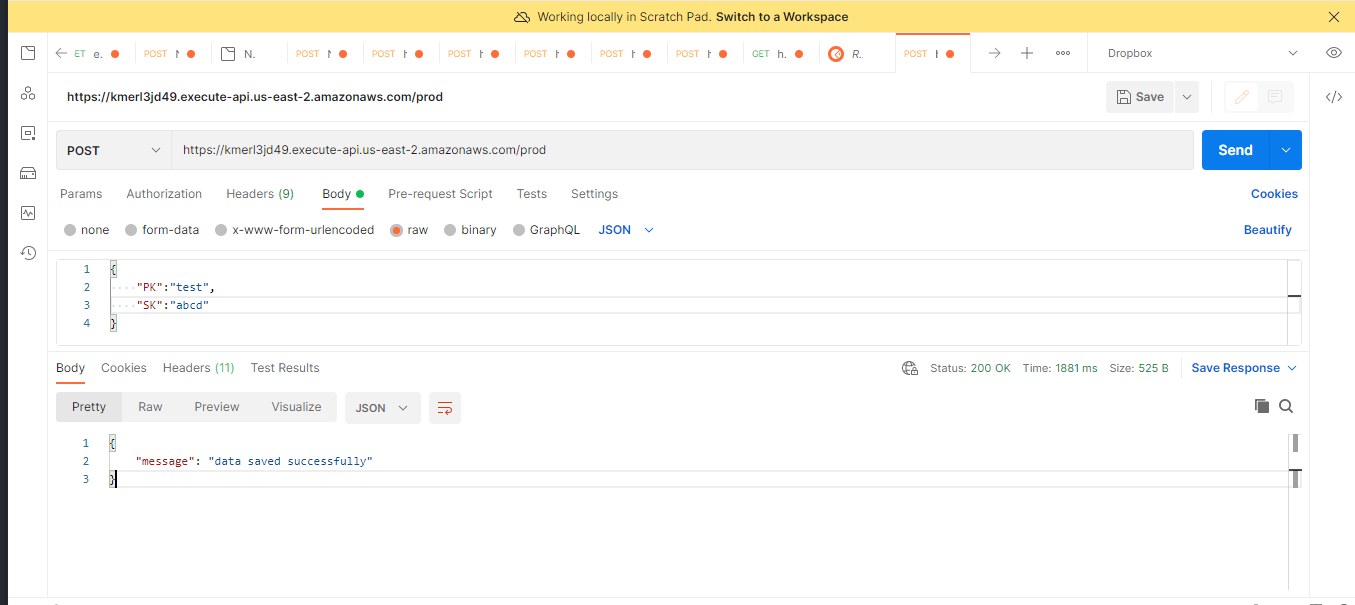This screenshot has width=1355, height=605.
Task: Copy the response body
Action: tap(1261, 406)
